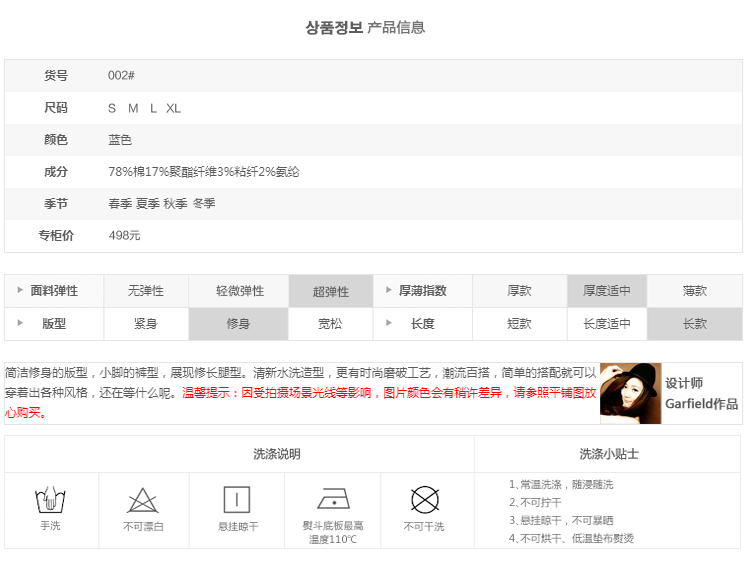Click the 季节 row label

click(x=56, y=204)
